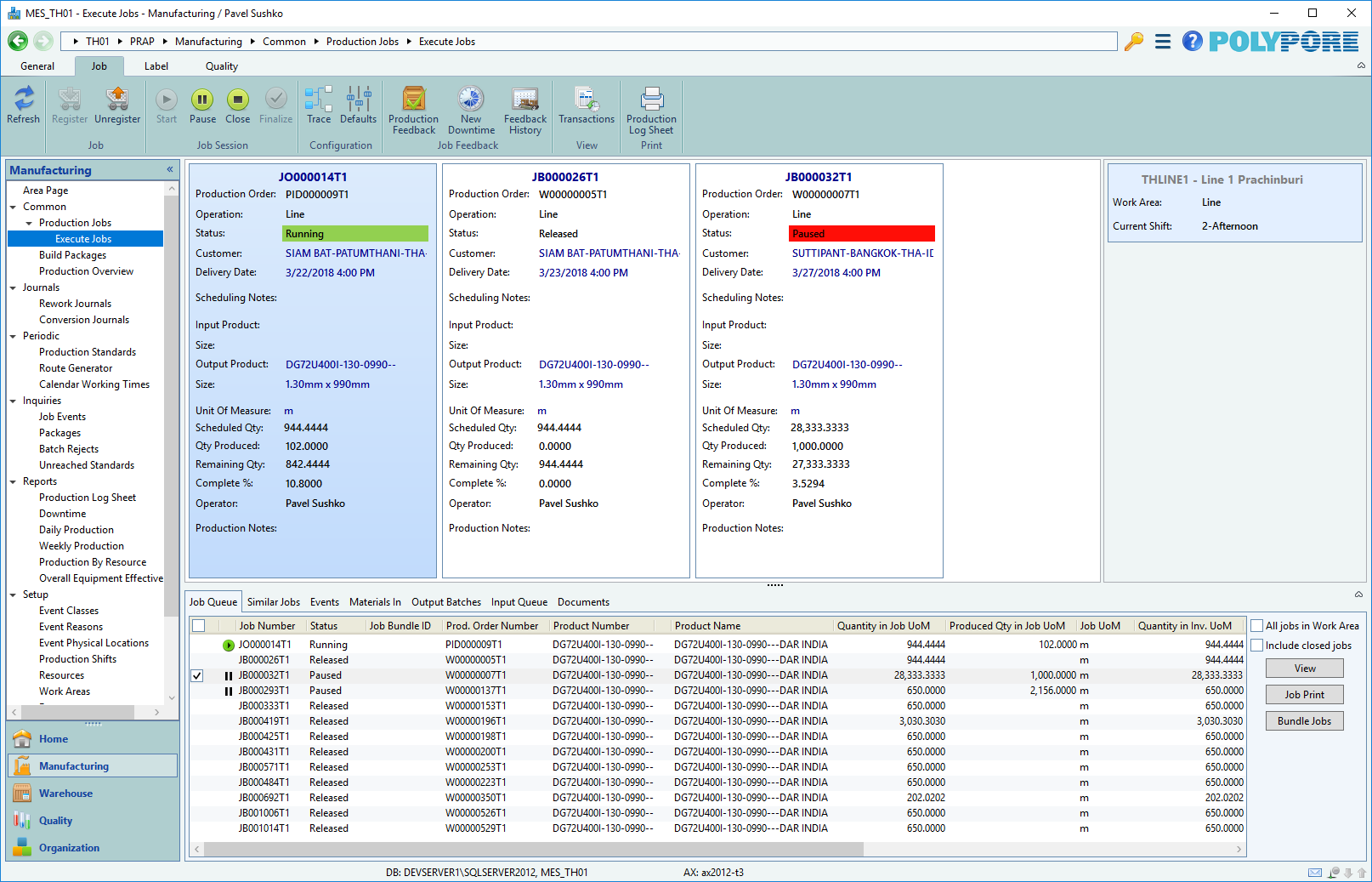Viewport: 1372px width, 882px height.
Task: Create New Downtime entry
Action: 471,111
